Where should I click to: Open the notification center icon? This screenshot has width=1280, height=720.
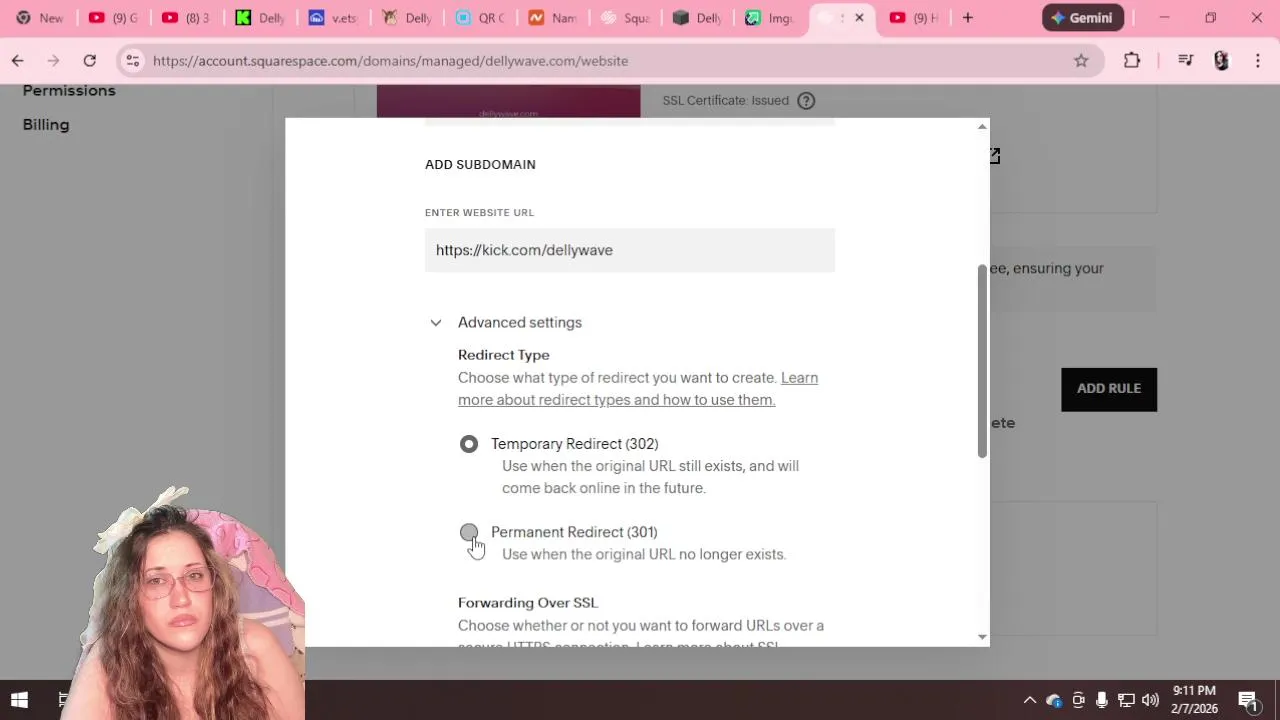point(1248,700)
